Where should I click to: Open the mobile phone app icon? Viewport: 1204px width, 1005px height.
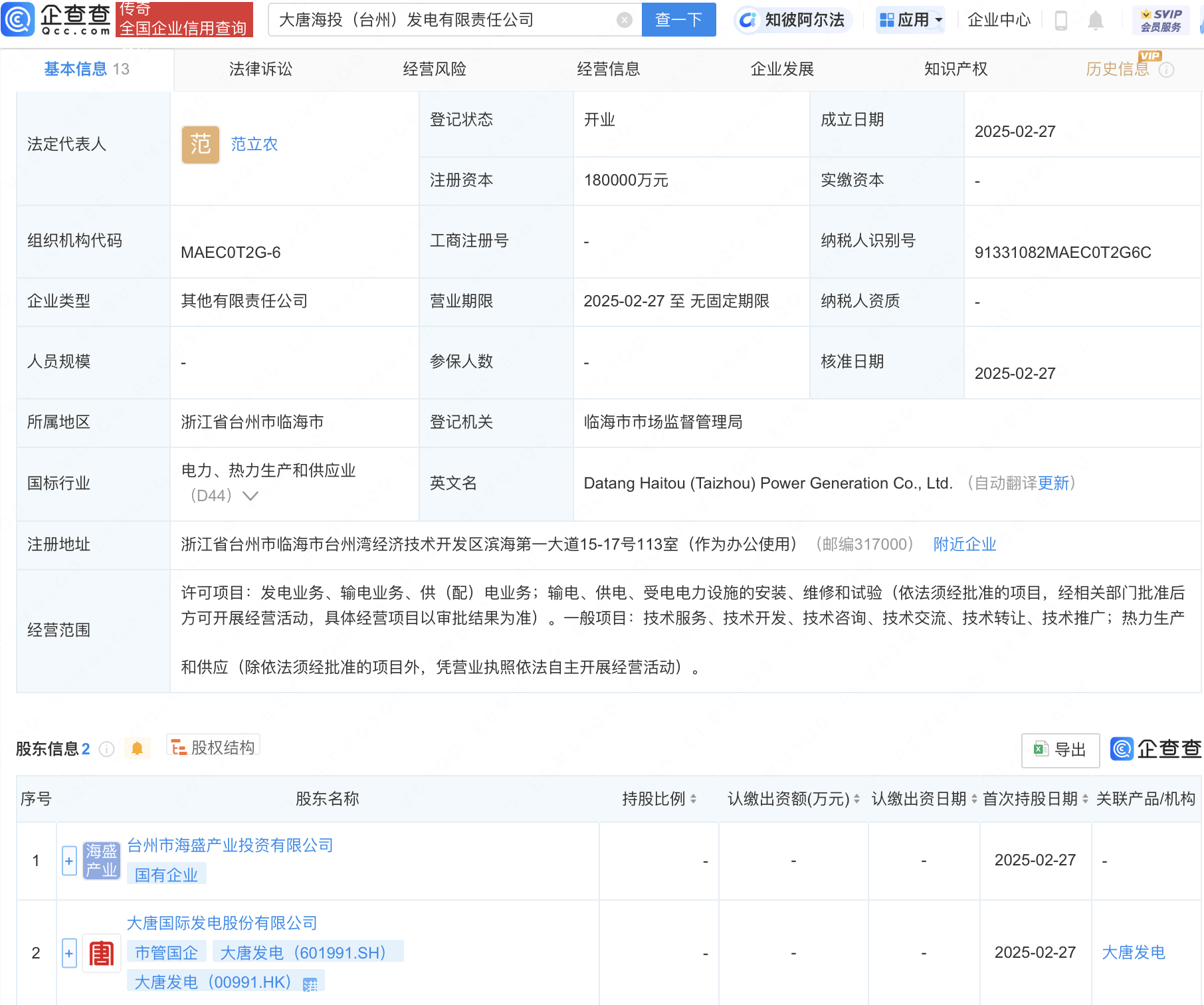(x=1061, y=21)
